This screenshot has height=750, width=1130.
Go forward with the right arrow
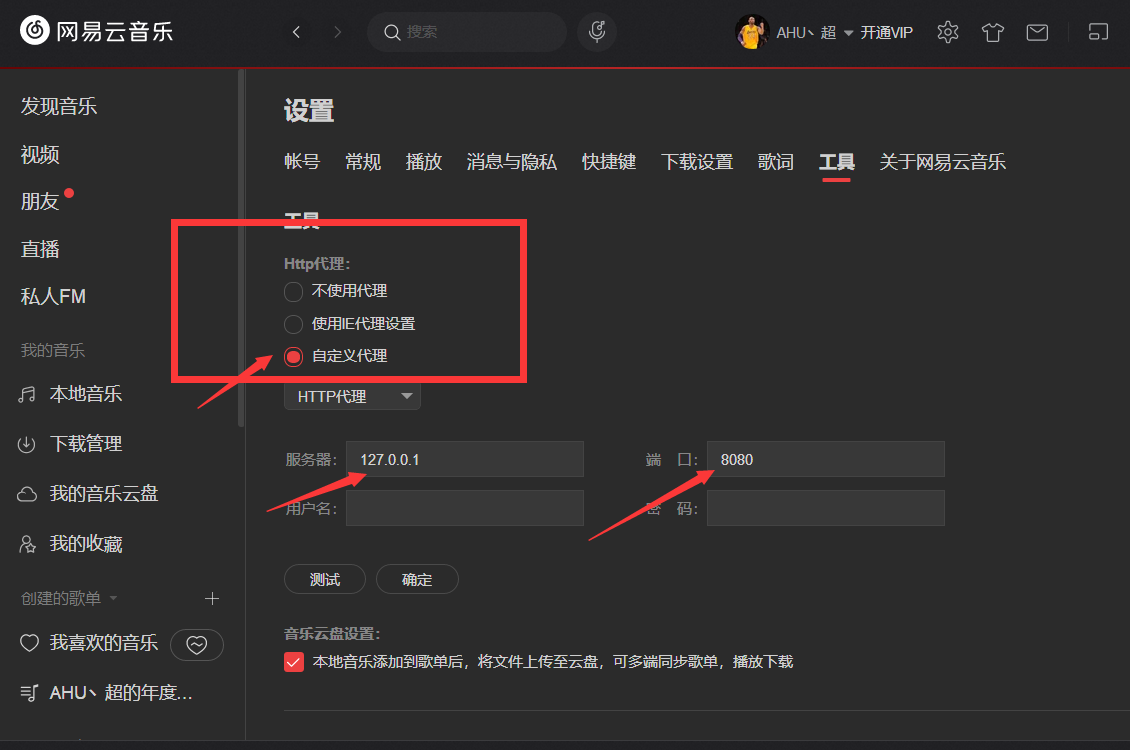click(337, 32)
